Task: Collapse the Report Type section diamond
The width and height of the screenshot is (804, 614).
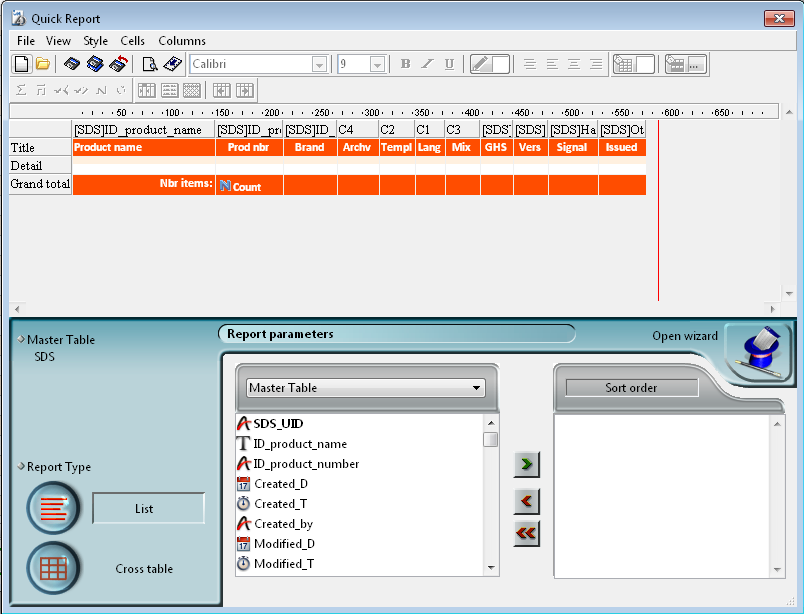Action: 21,466
